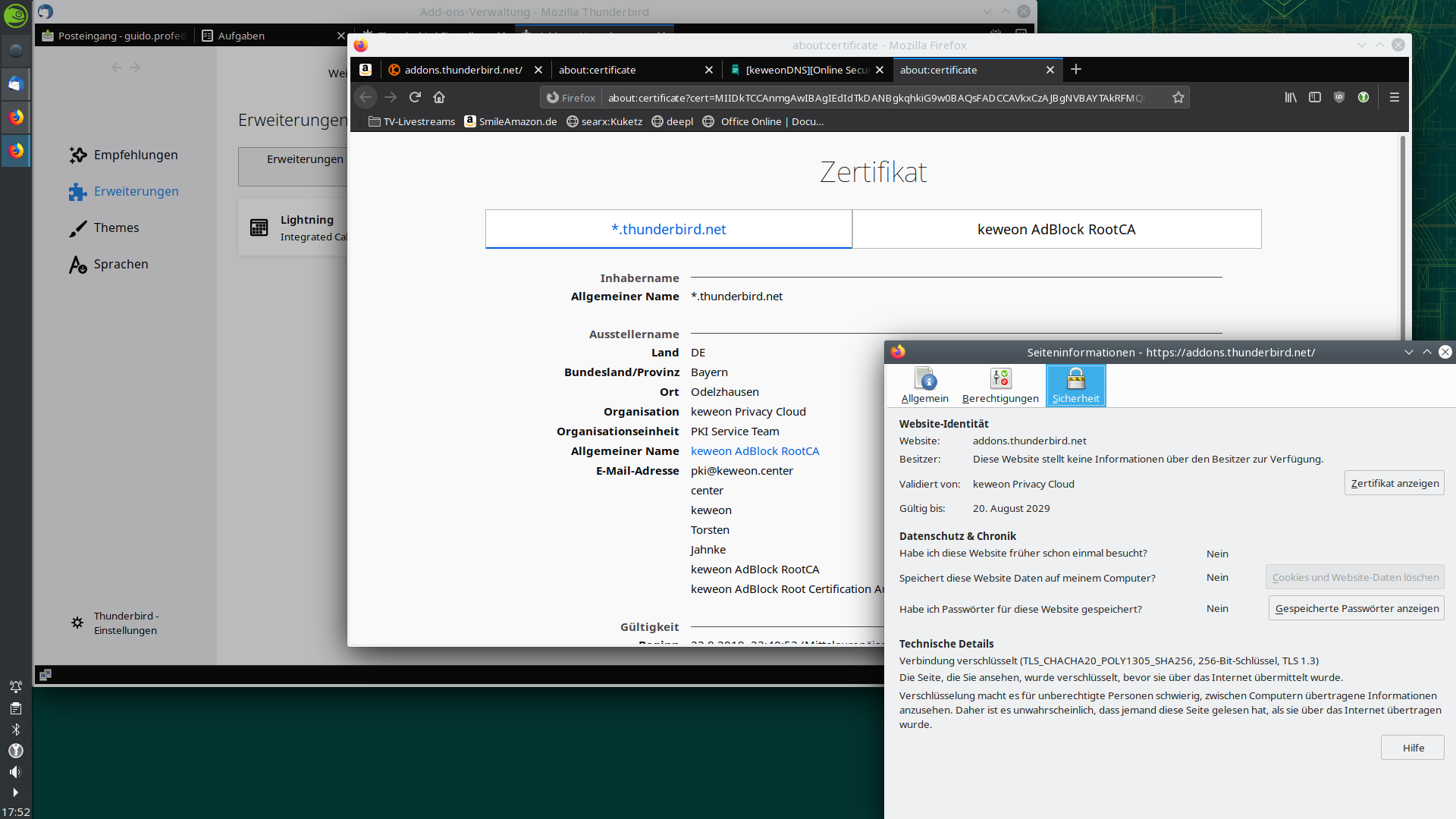Select the *.thunderbird.net certificate tab
Screen dimensions: 1456x819
(x=669, y=229)
